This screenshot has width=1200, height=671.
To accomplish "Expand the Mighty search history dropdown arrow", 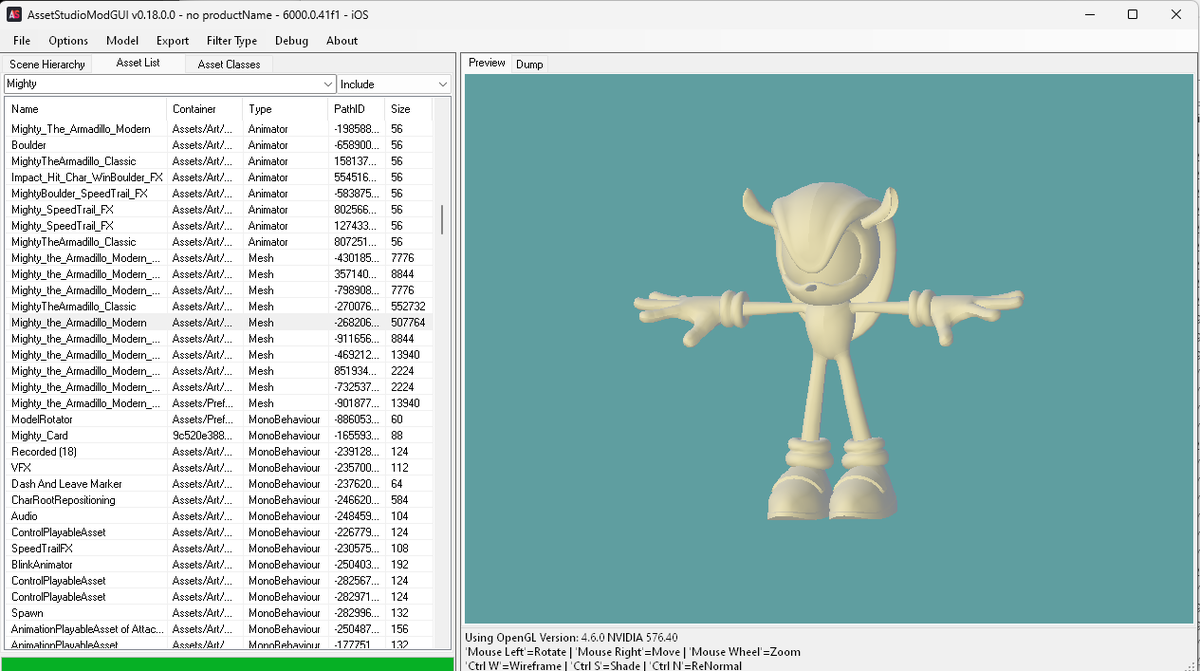I will point(328,84).
